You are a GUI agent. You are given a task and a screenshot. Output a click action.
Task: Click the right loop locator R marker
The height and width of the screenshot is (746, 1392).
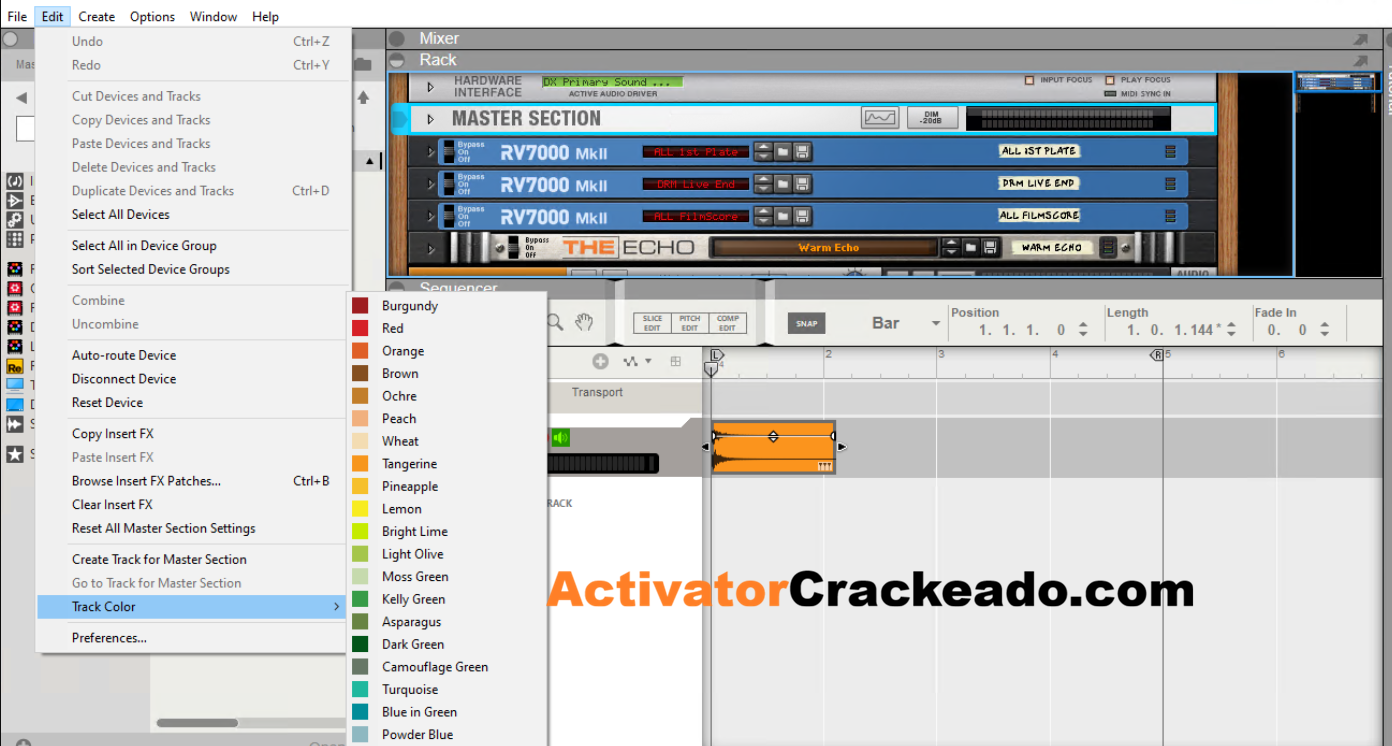point(1157,355)
